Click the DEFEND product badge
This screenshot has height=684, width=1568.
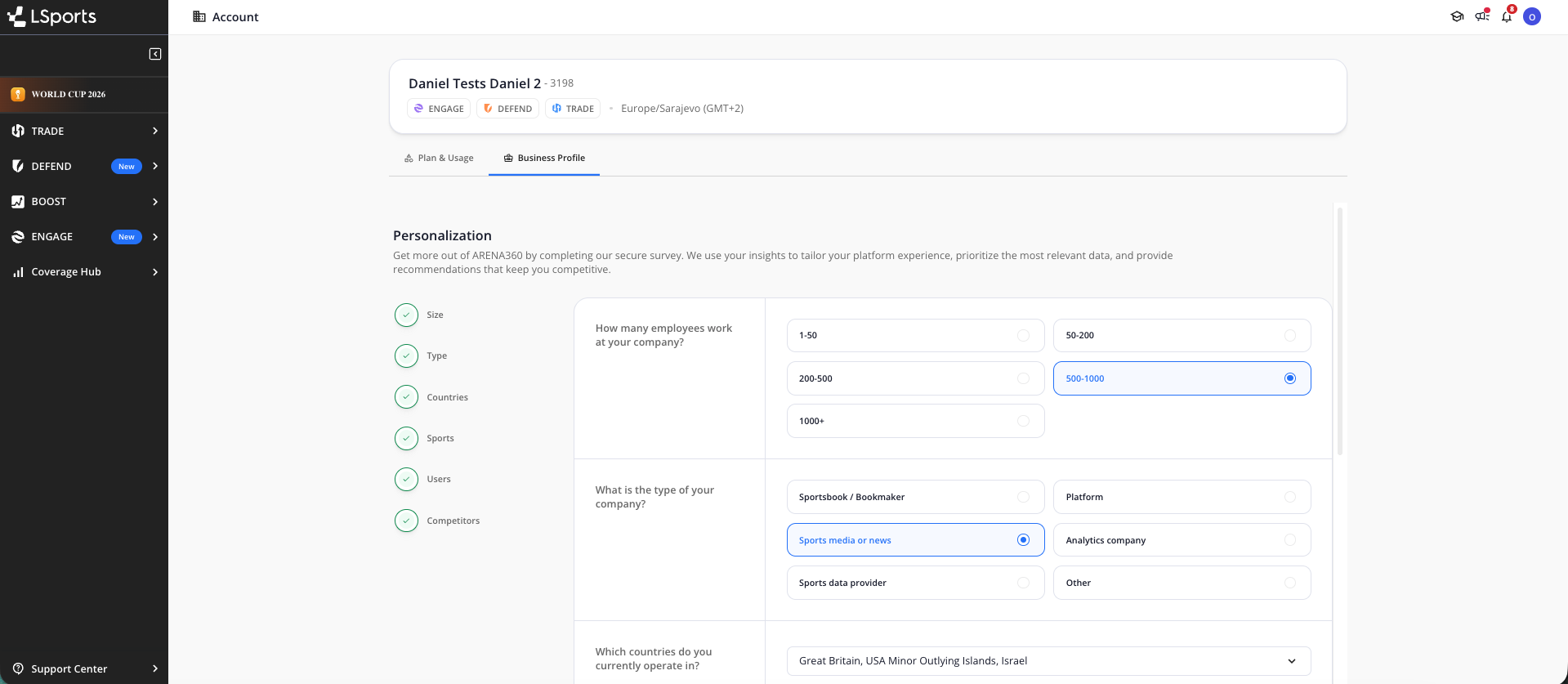(507, 109)
